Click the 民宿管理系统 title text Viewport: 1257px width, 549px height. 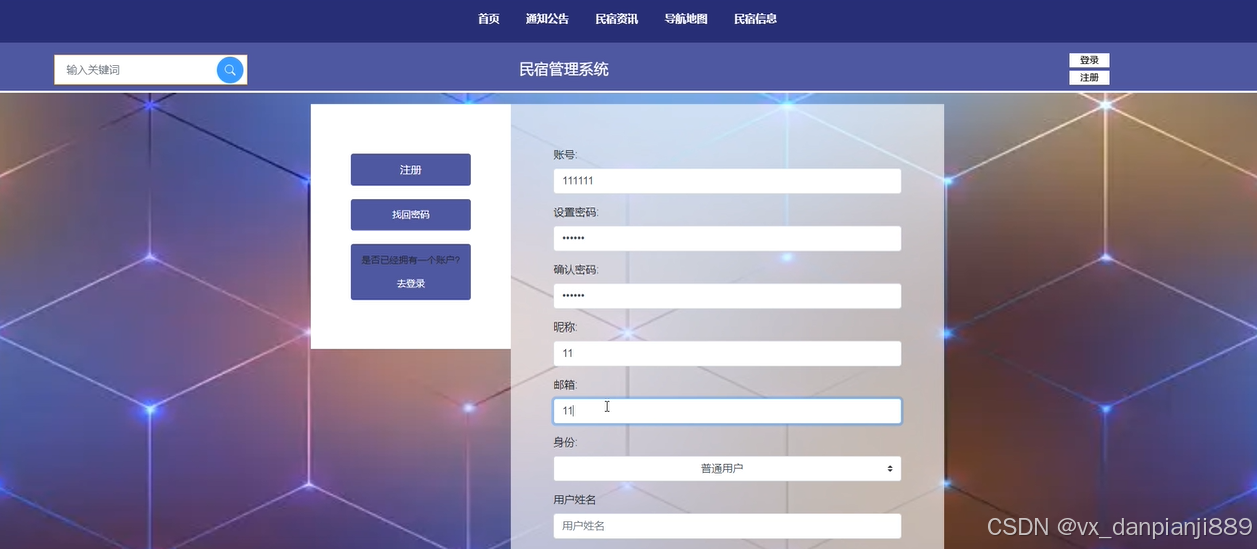click(564, 69)
